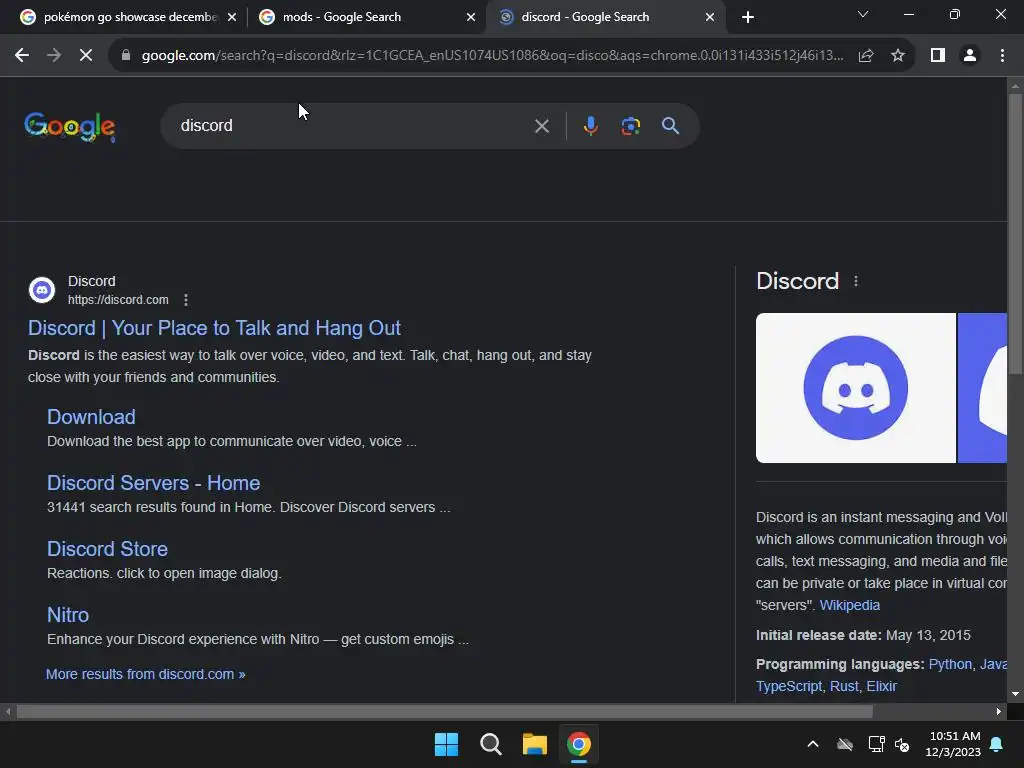This screenshot has height=768, width=1024.
Task: Open the partially visible second Discord image
Action: click(x=982, y=388)
